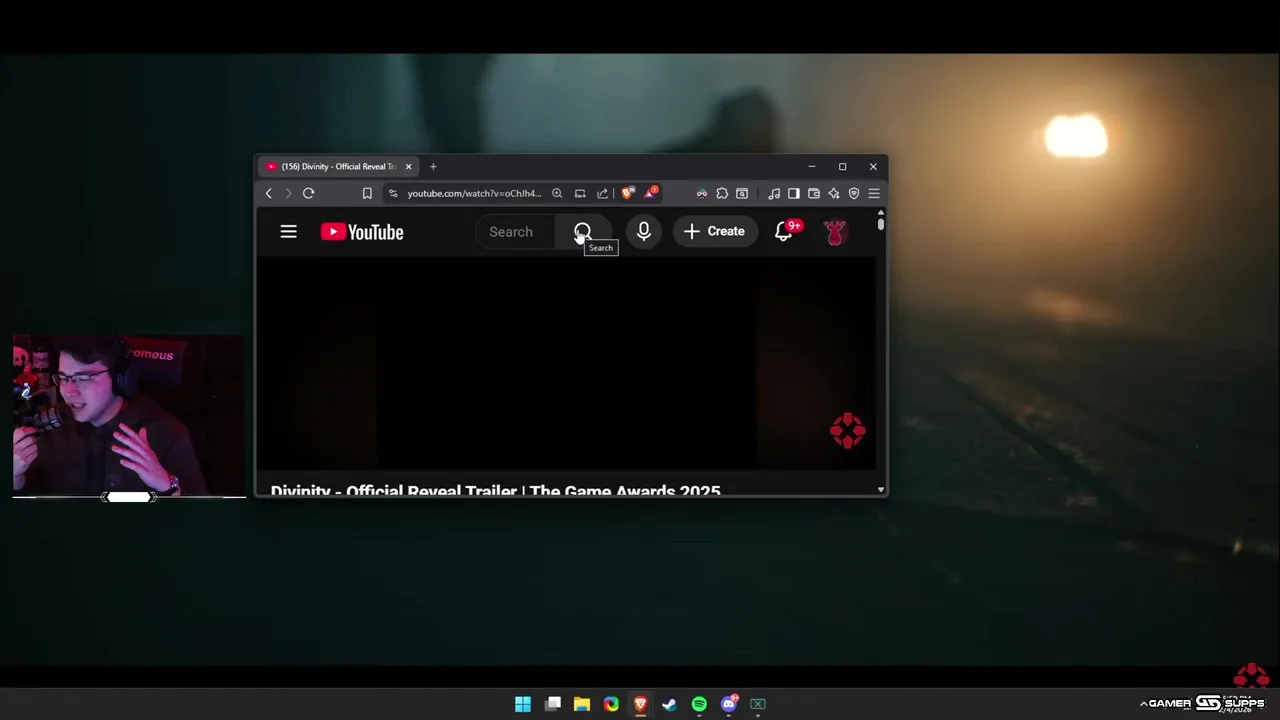Click the youtube.com URL address field
This screenshot has width=1280, height=720.
click(474, 193)
